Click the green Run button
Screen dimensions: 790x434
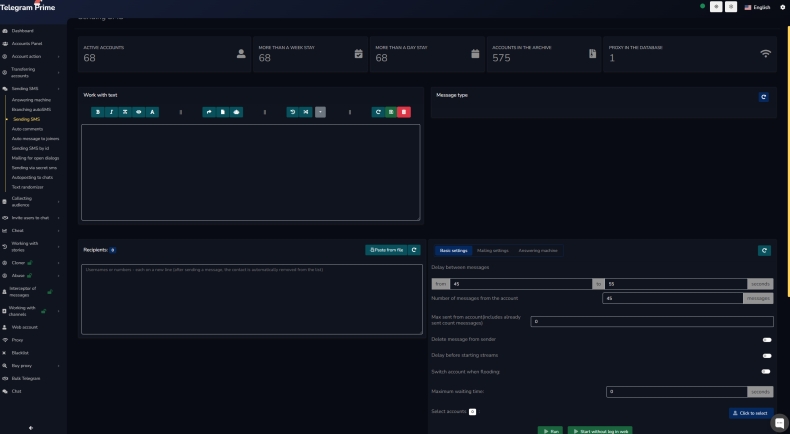point(550,430)
